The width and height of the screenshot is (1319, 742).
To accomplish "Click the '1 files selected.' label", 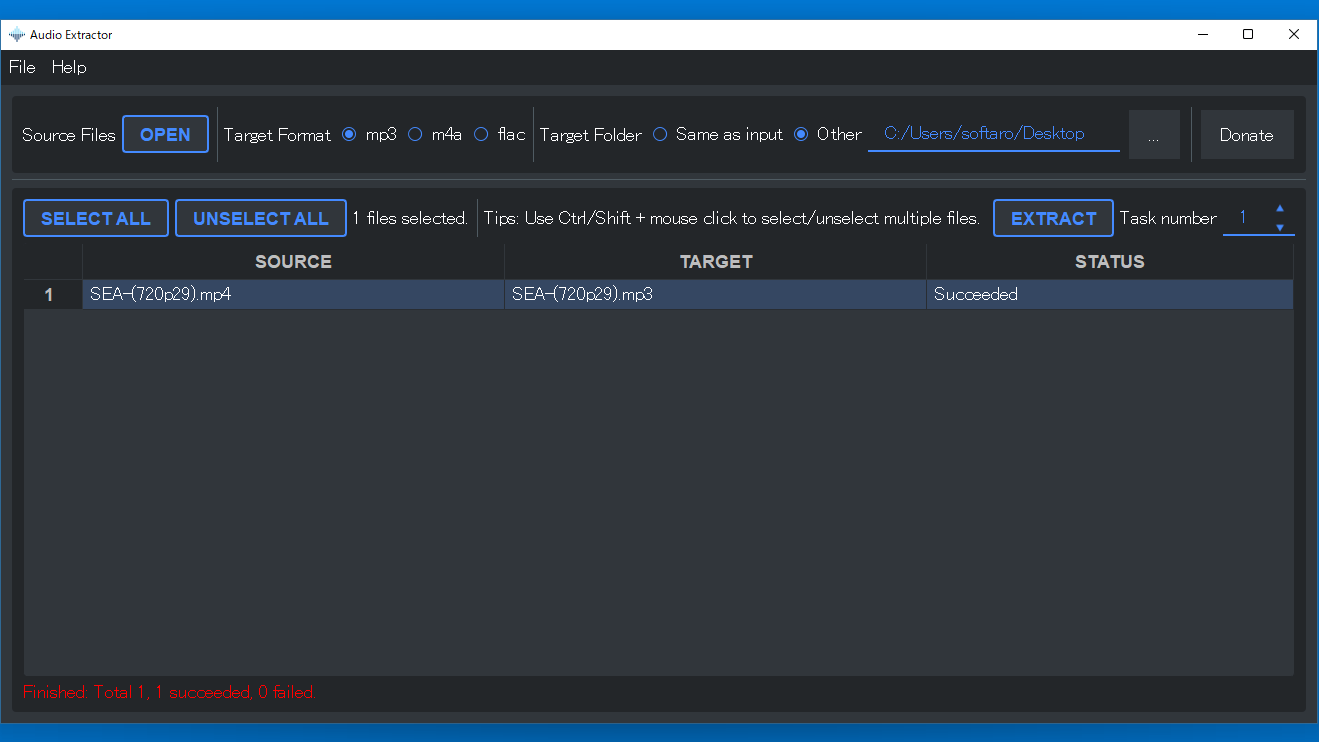I will tap(411, 218).
